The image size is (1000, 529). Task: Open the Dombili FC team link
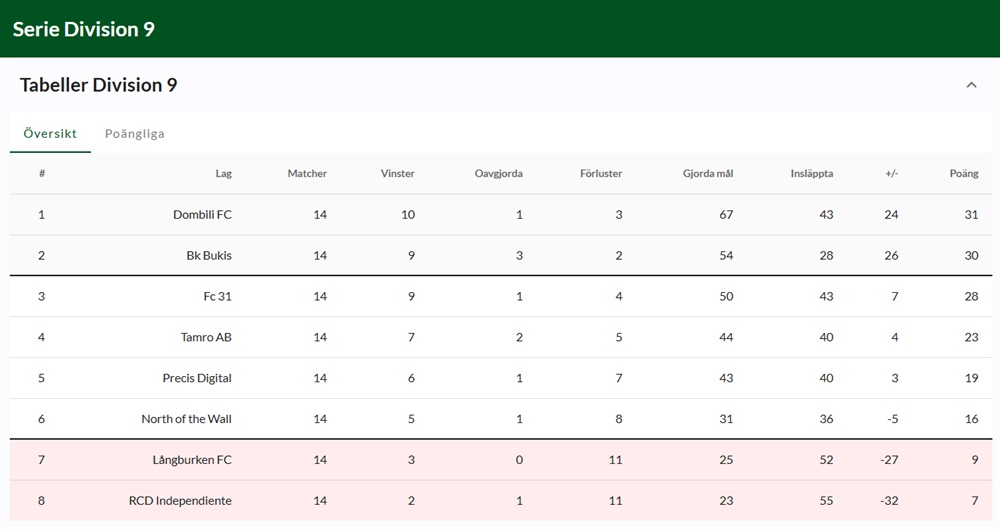(202, 215)
